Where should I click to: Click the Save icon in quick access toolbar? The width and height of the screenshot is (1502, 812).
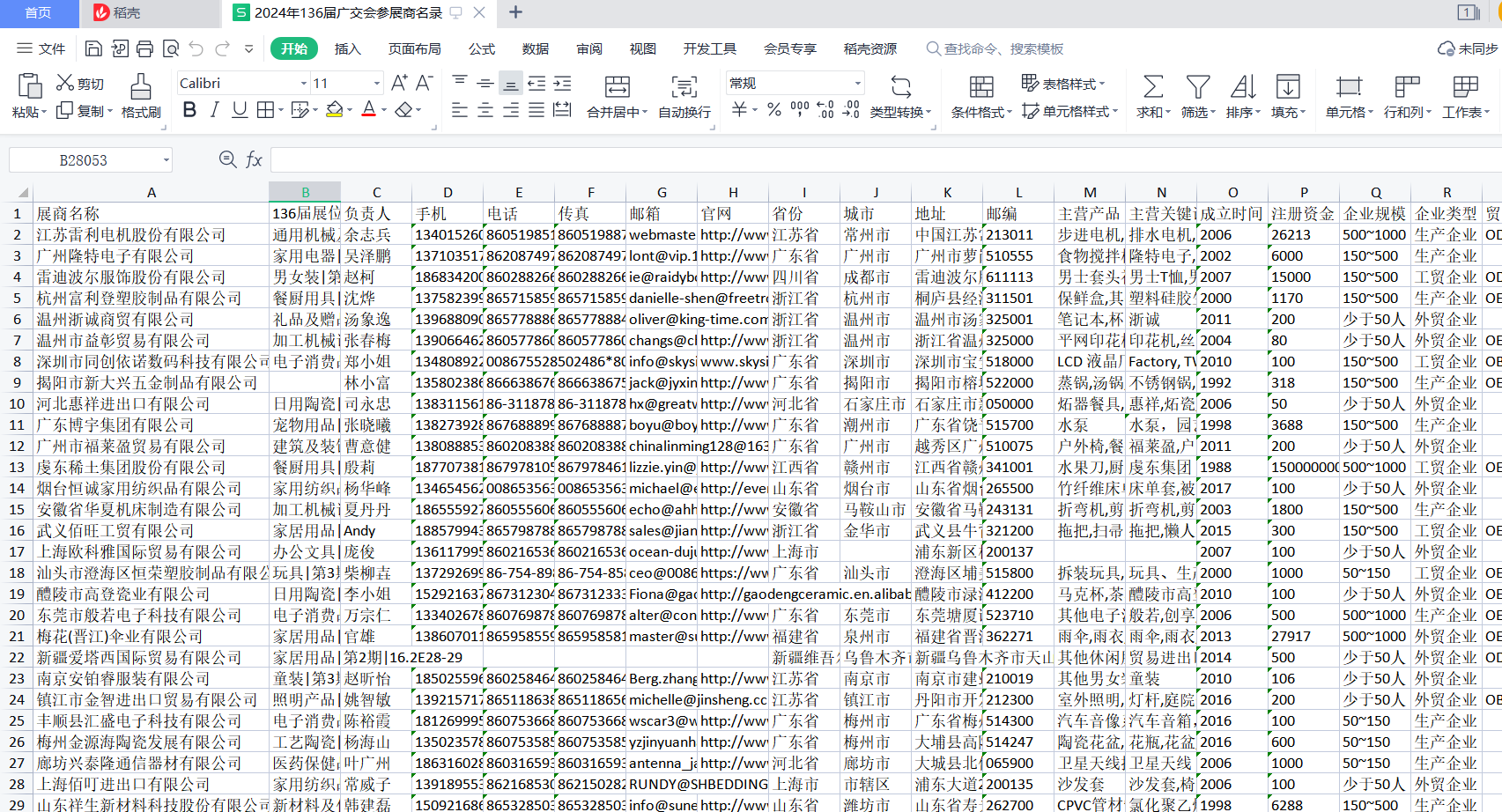pos(93,48)
